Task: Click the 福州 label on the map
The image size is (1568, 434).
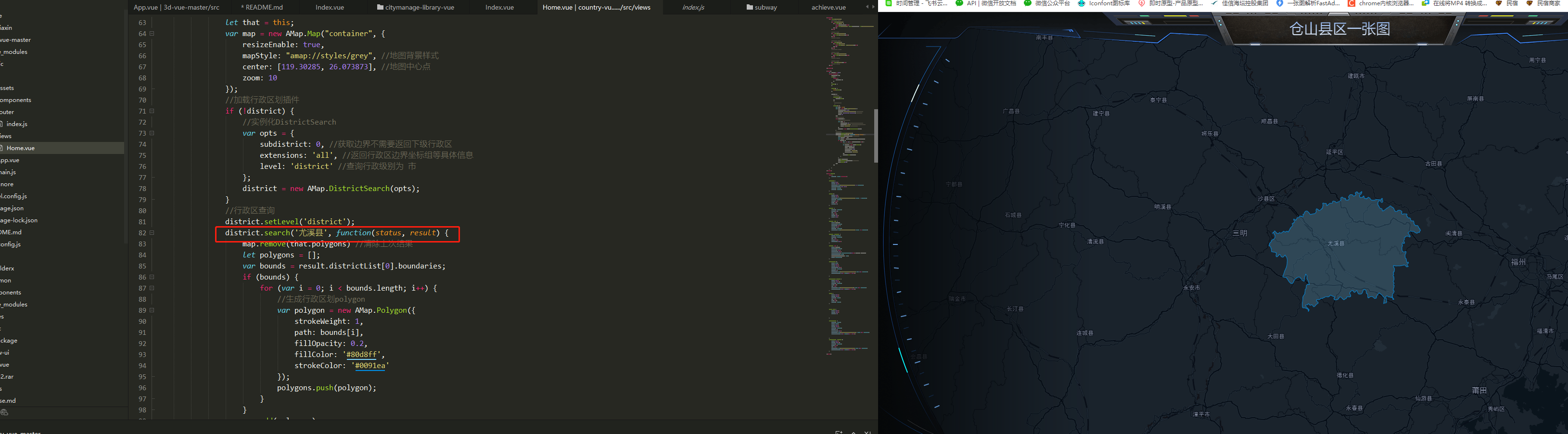Action: pyautogui.click(x=1518, y=262)
